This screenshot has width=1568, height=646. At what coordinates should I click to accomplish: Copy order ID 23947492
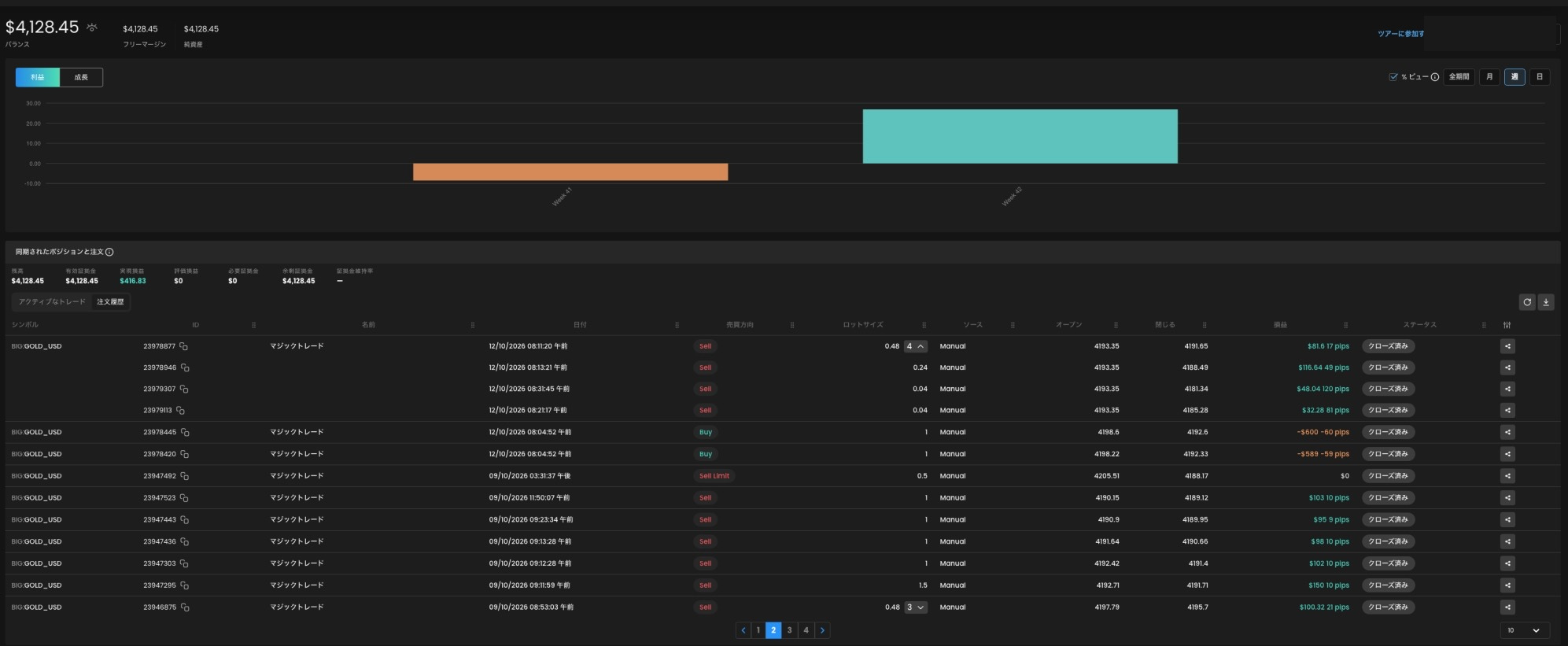185,476
